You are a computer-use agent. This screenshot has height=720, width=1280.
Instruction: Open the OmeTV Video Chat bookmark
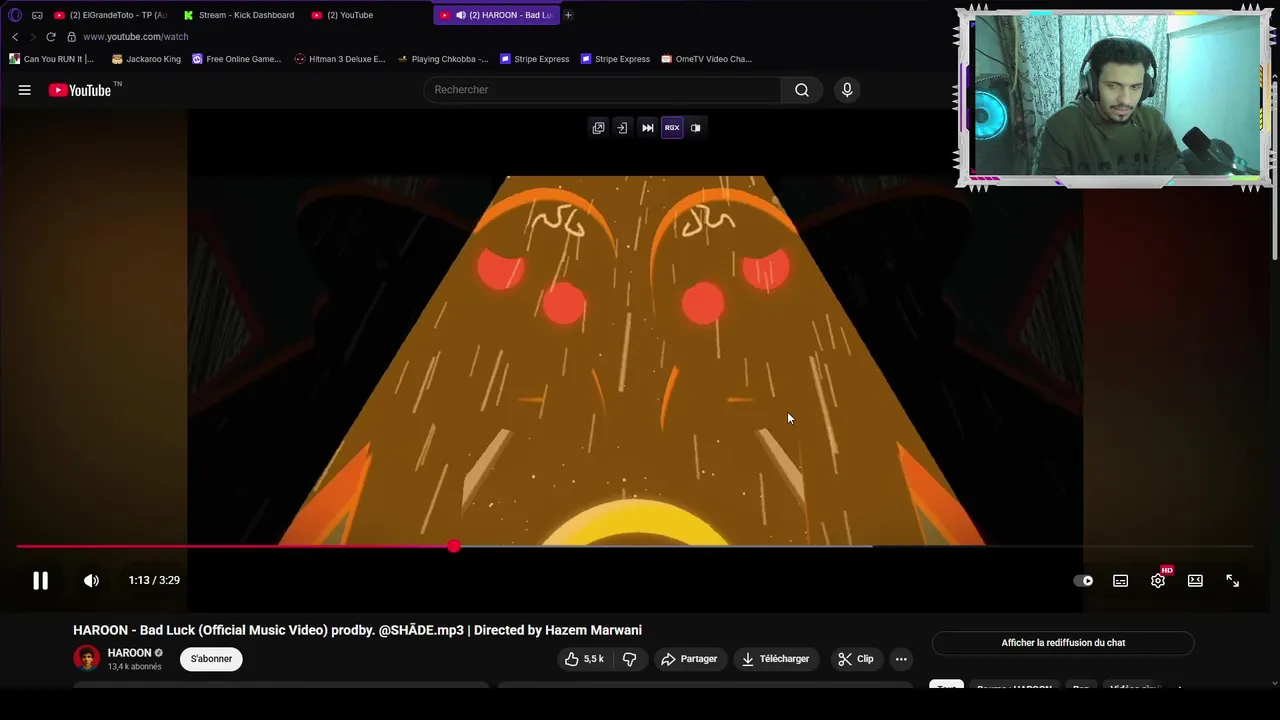[x=707, y=59]
